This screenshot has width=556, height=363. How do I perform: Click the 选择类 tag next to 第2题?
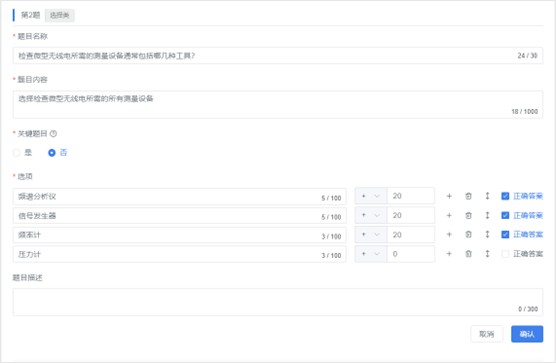[60, 15]
